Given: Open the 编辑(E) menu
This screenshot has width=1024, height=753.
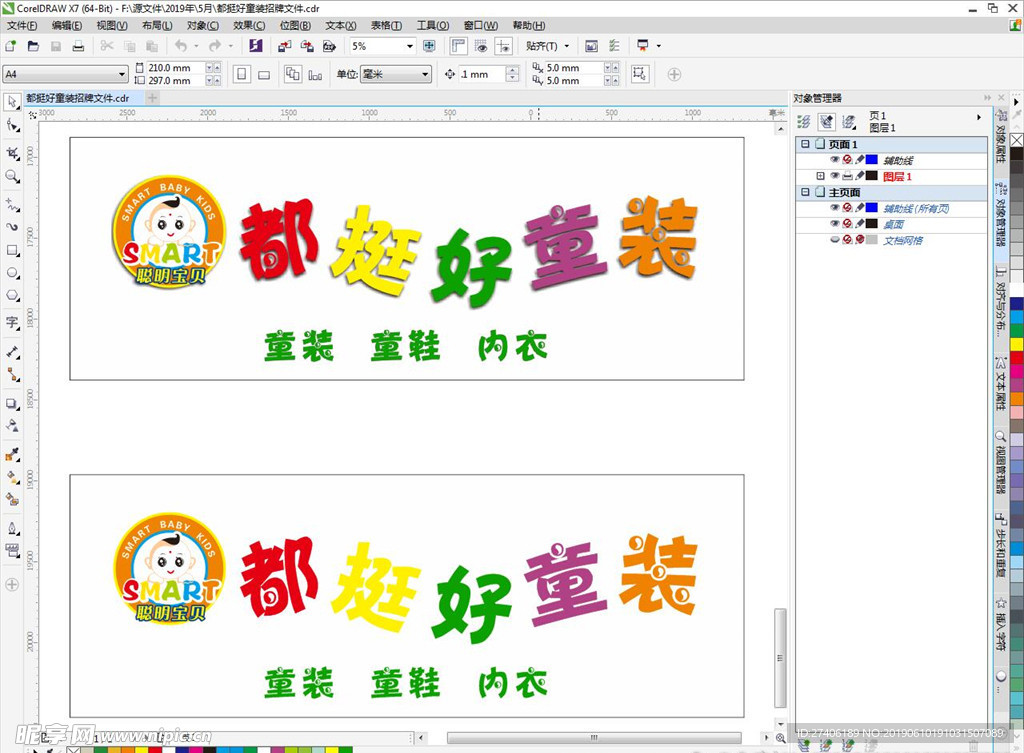Looking at the screenshot, I should pos(67,25).
